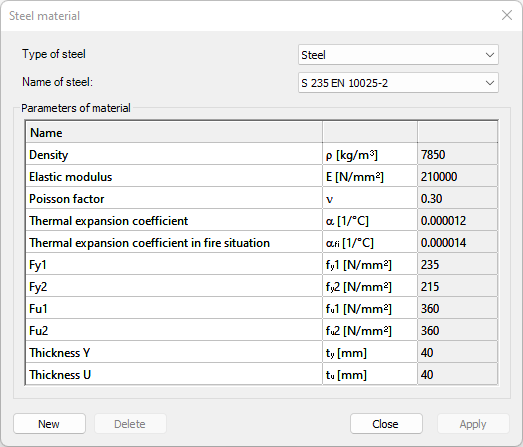Select the Fy2 value 215 cell
The height and width of the screenshot is (447, 523).
tap(457, 287)
